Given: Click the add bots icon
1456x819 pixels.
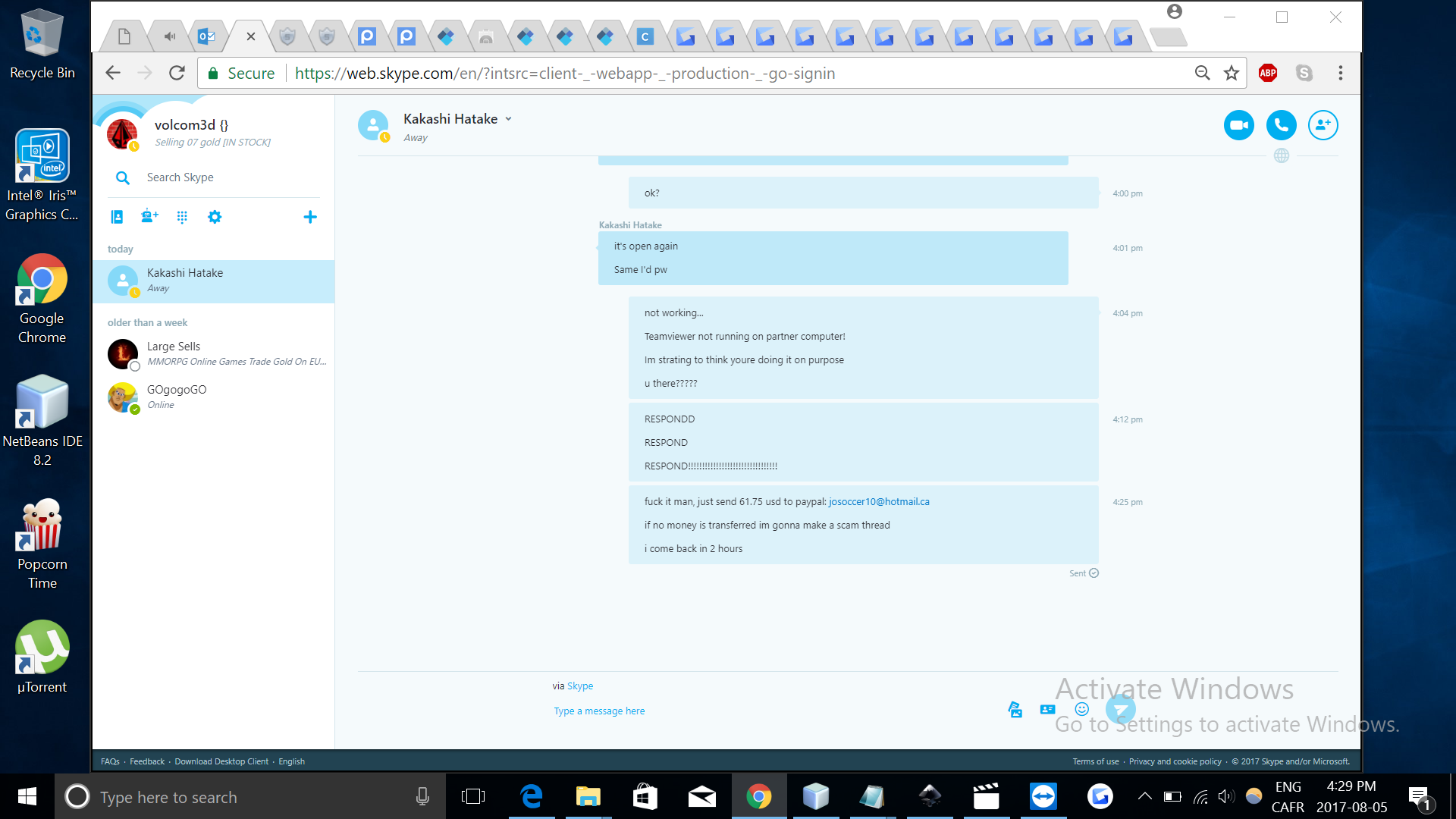Looking at the screenshot, I should [149, 217].
